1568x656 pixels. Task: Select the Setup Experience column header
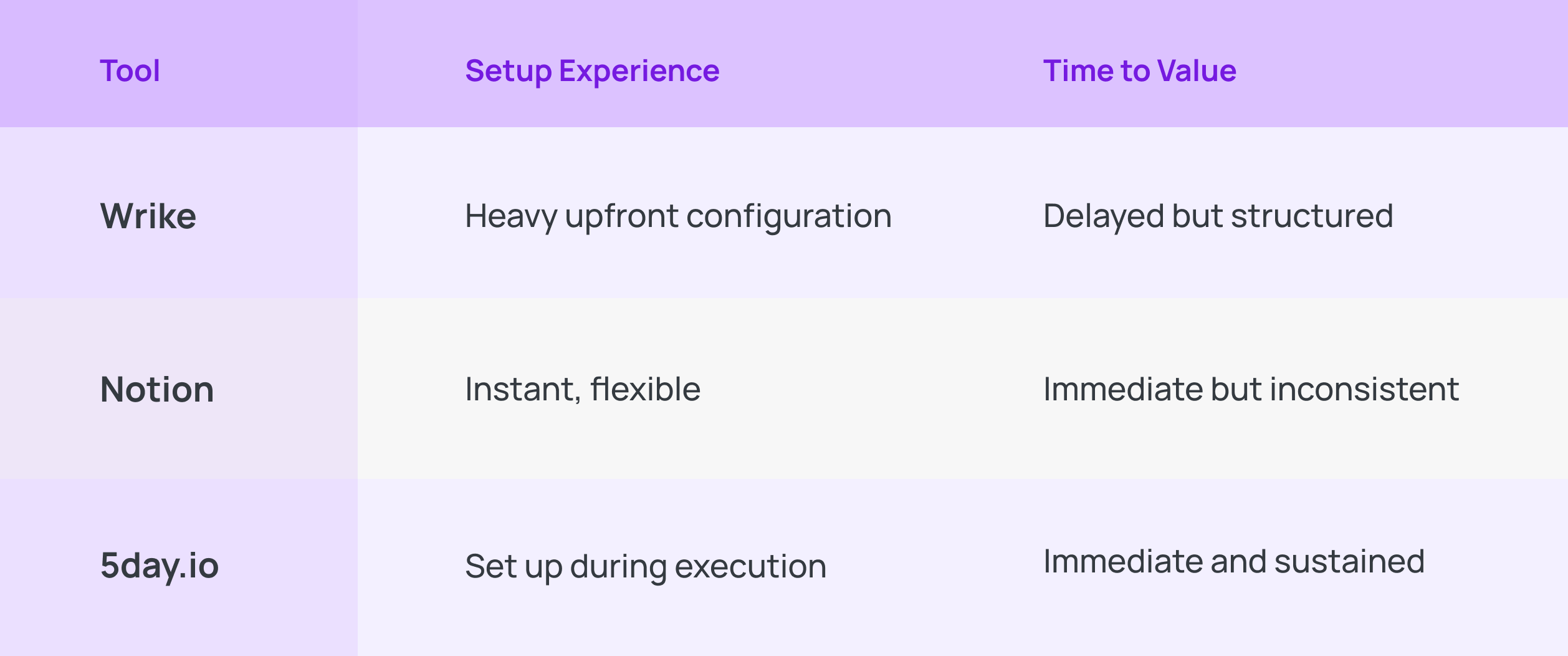(592, 70)
